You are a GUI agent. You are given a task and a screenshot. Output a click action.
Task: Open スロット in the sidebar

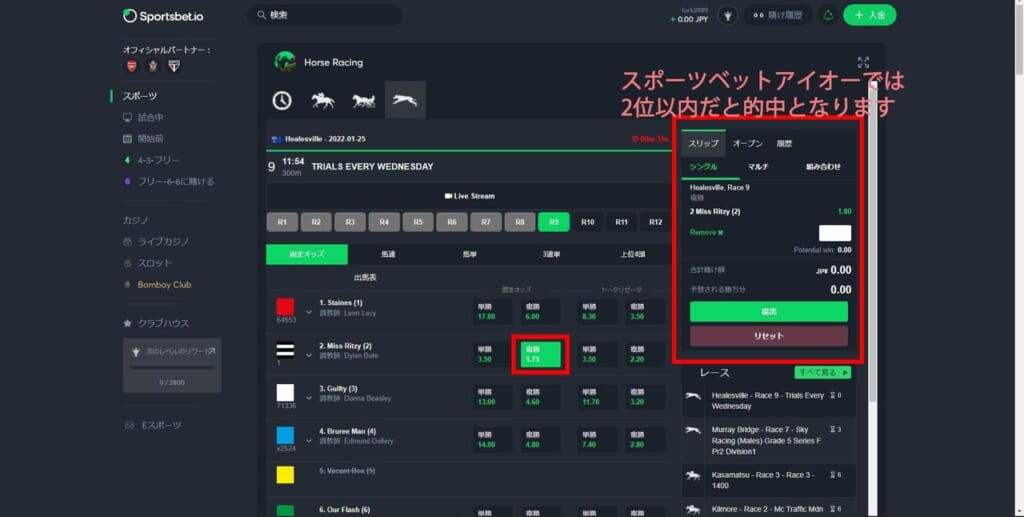148,263
